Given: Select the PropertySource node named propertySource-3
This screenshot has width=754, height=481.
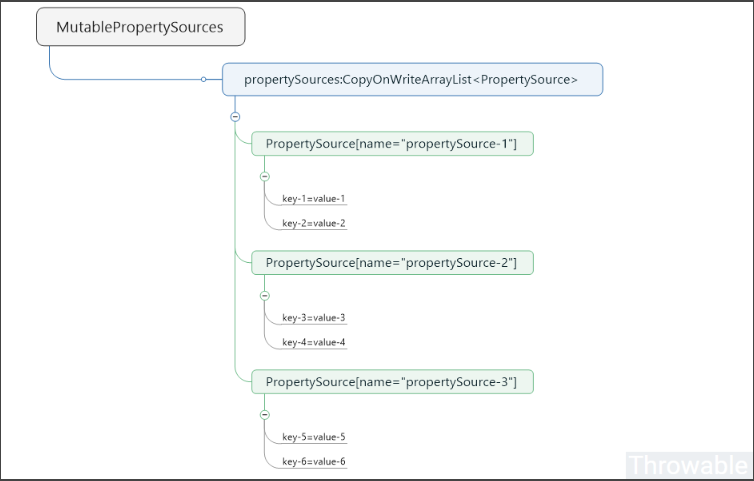Looking at the screenshot, I should coord(391,381).
